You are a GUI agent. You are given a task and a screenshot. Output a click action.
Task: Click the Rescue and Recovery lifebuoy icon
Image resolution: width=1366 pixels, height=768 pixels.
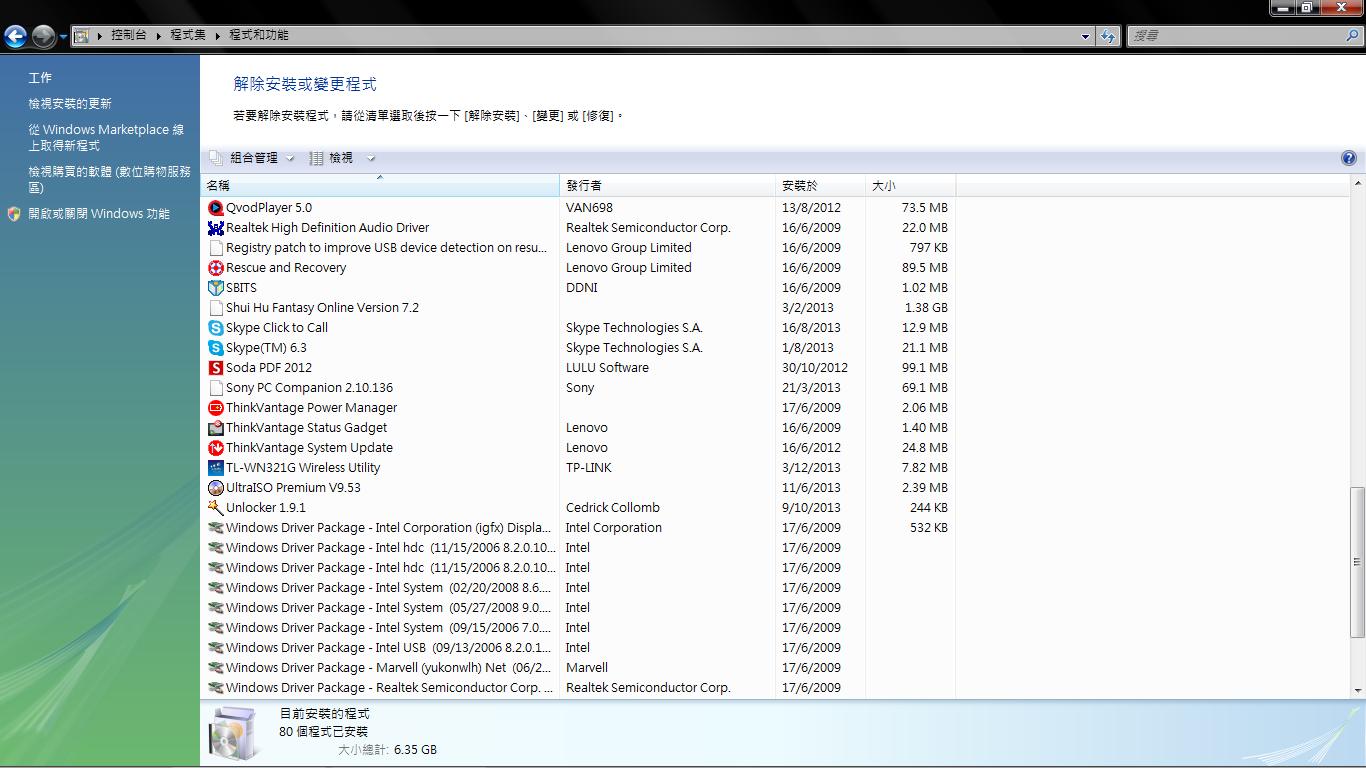[215, 268]
